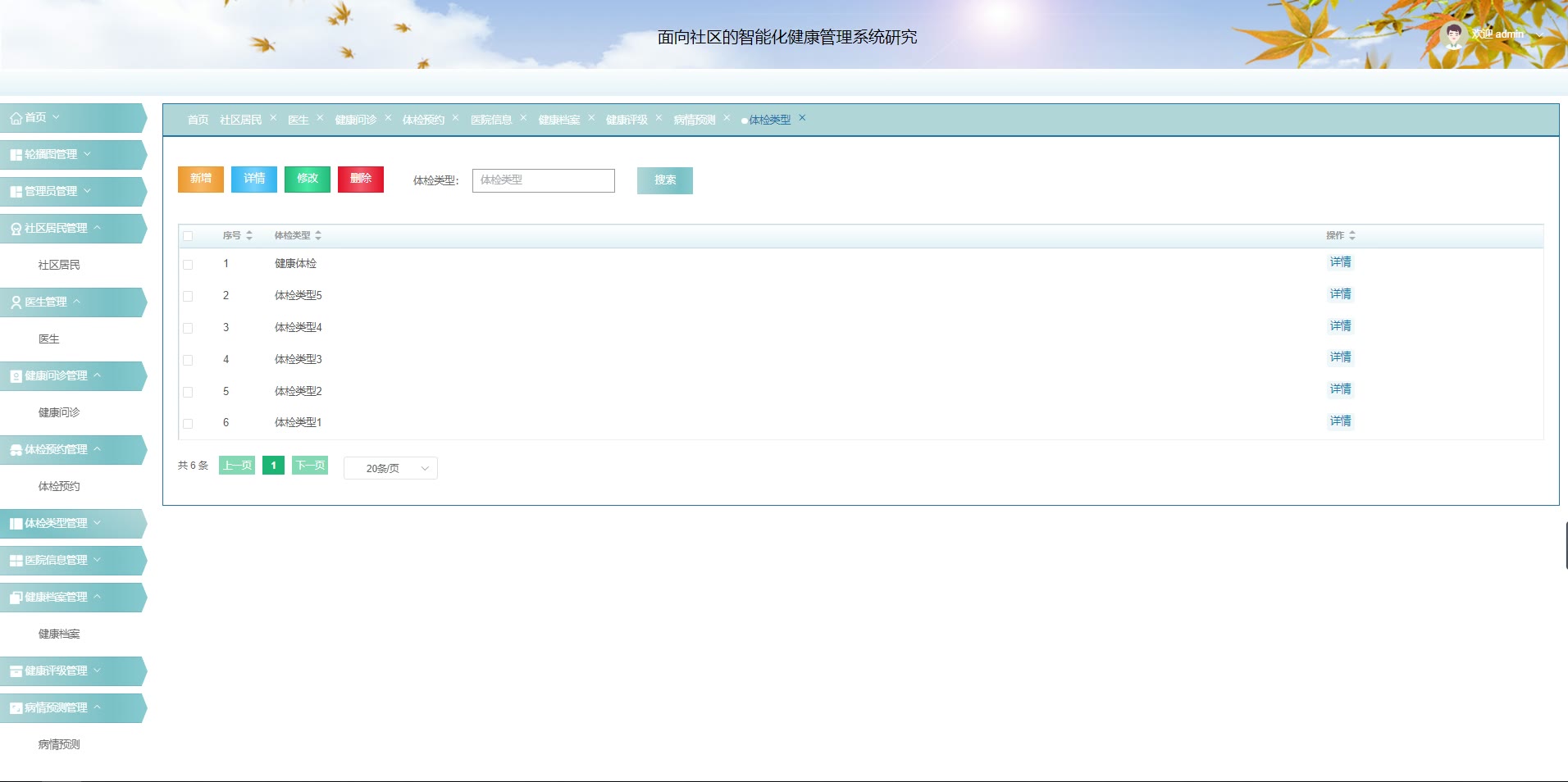Close the active 体检类型 tab
This screenshot has width=1568, height=782.
(802, 117)
